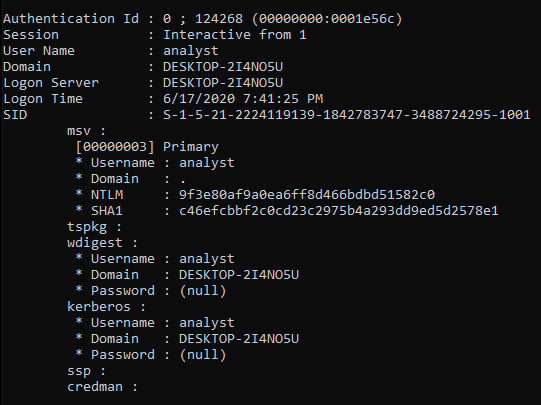Click the wdigest Password (null) value
This screenshot has height=405, width=541.
pos(203,291)
